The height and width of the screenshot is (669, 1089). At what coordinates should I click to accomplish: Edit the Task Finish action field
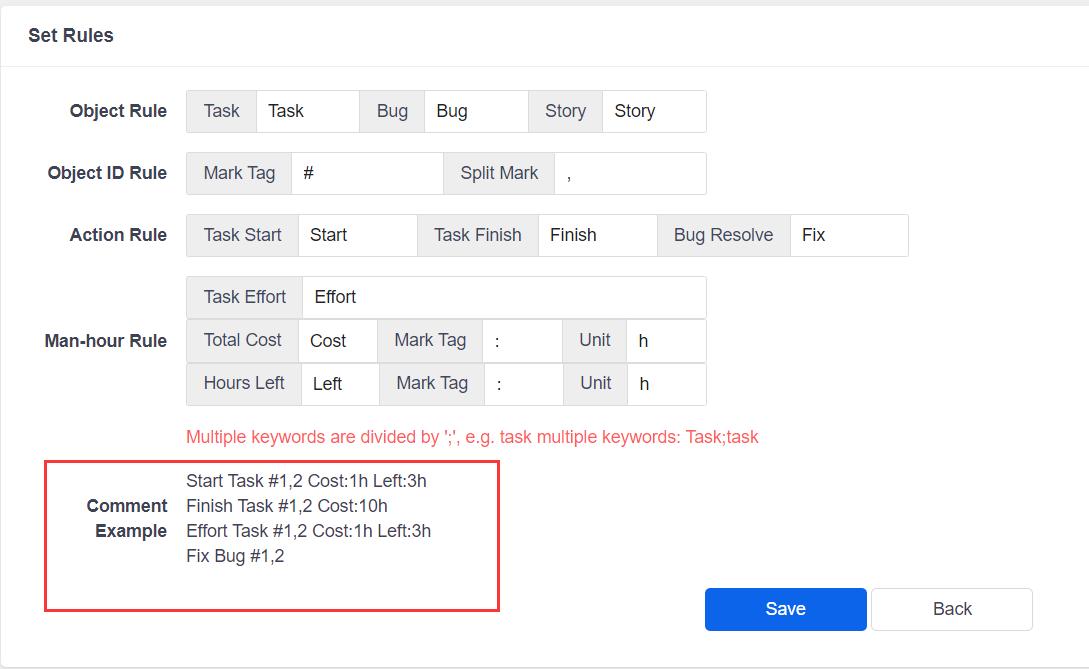click(597, 235)
